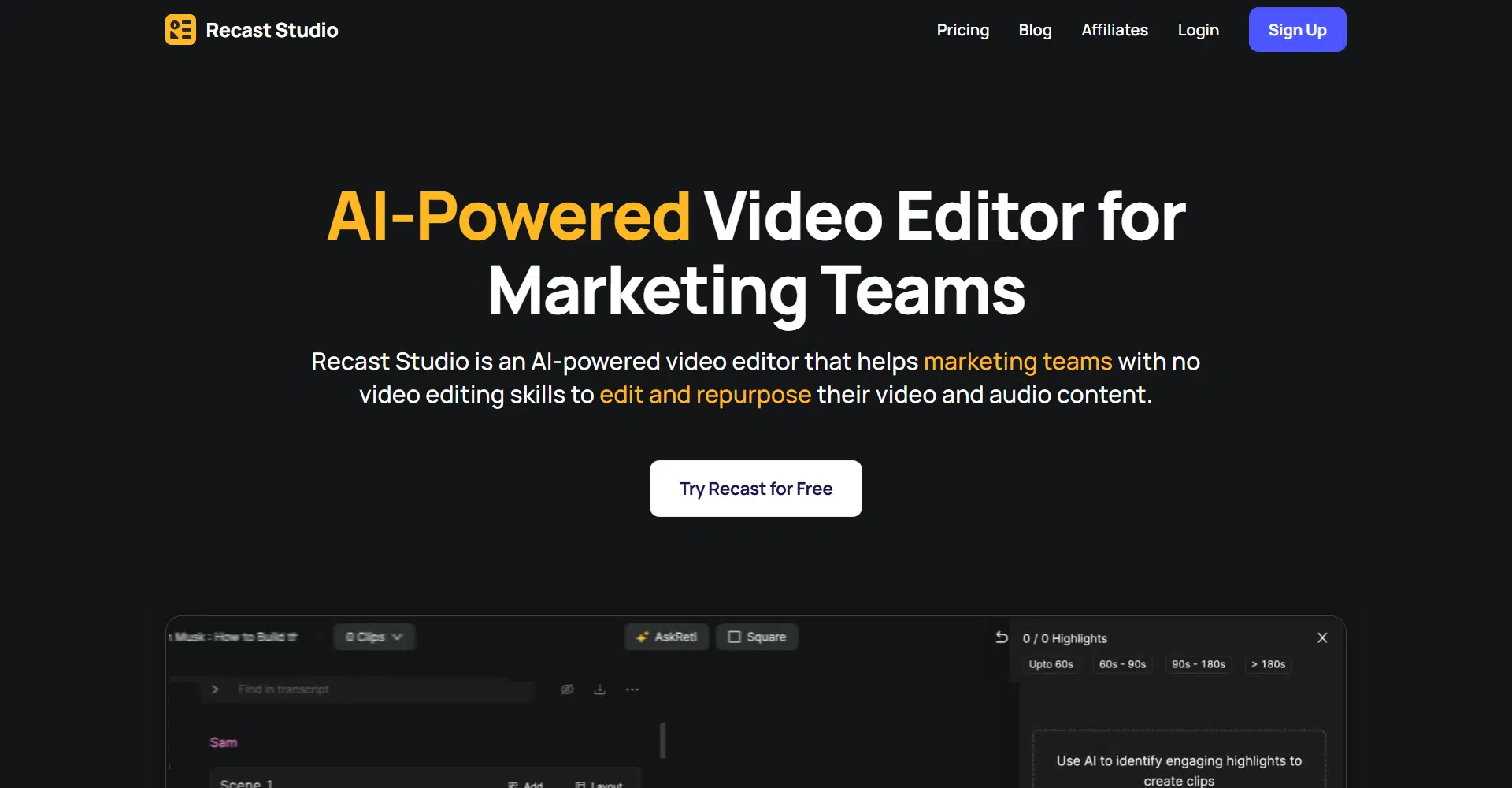Open the Affiliates link
The image size is (1512, 788).
pyautogui.click(x=1114, y=30)
